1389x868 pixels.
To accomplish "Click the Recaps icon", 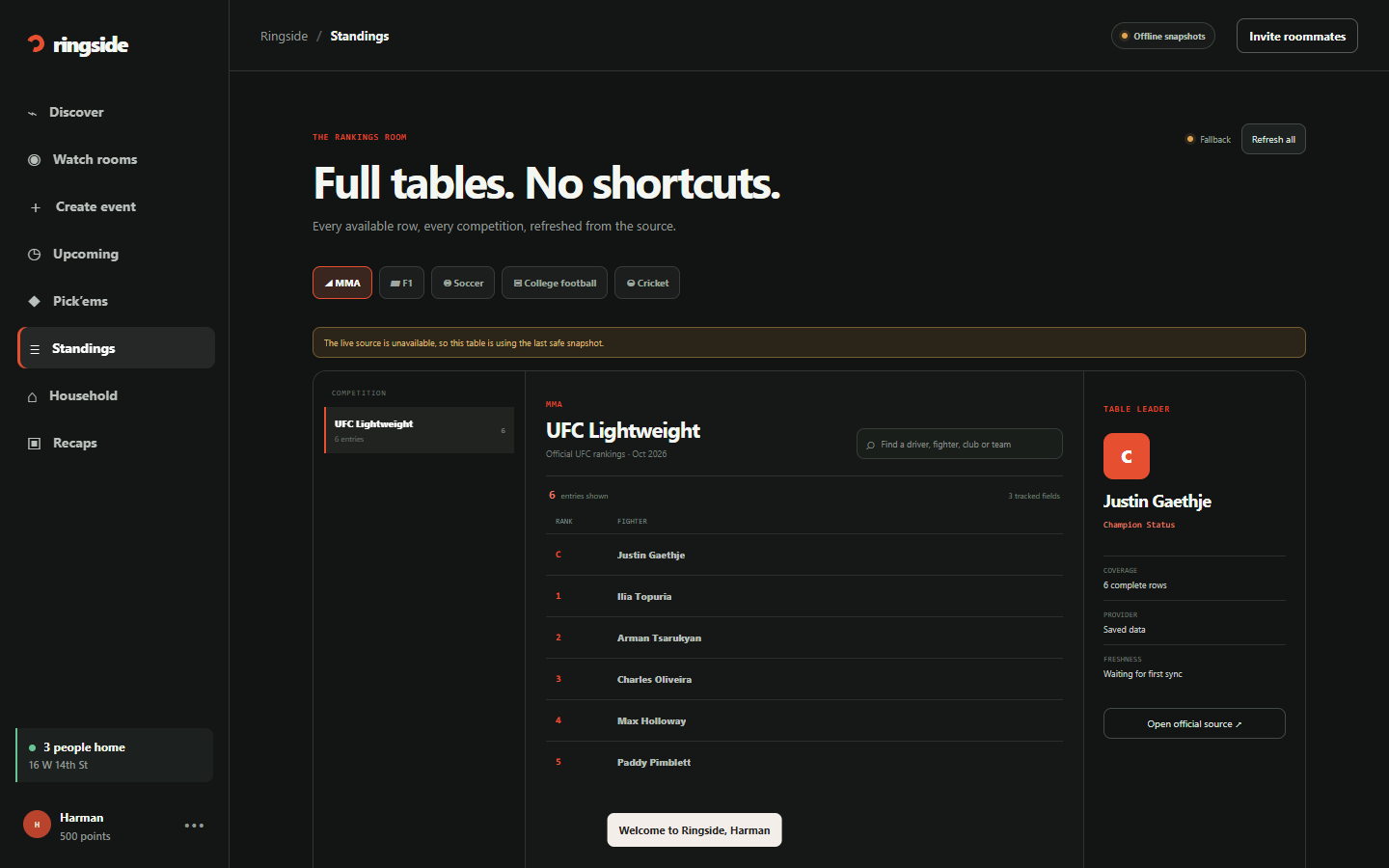I will click(x=34, y=444).
